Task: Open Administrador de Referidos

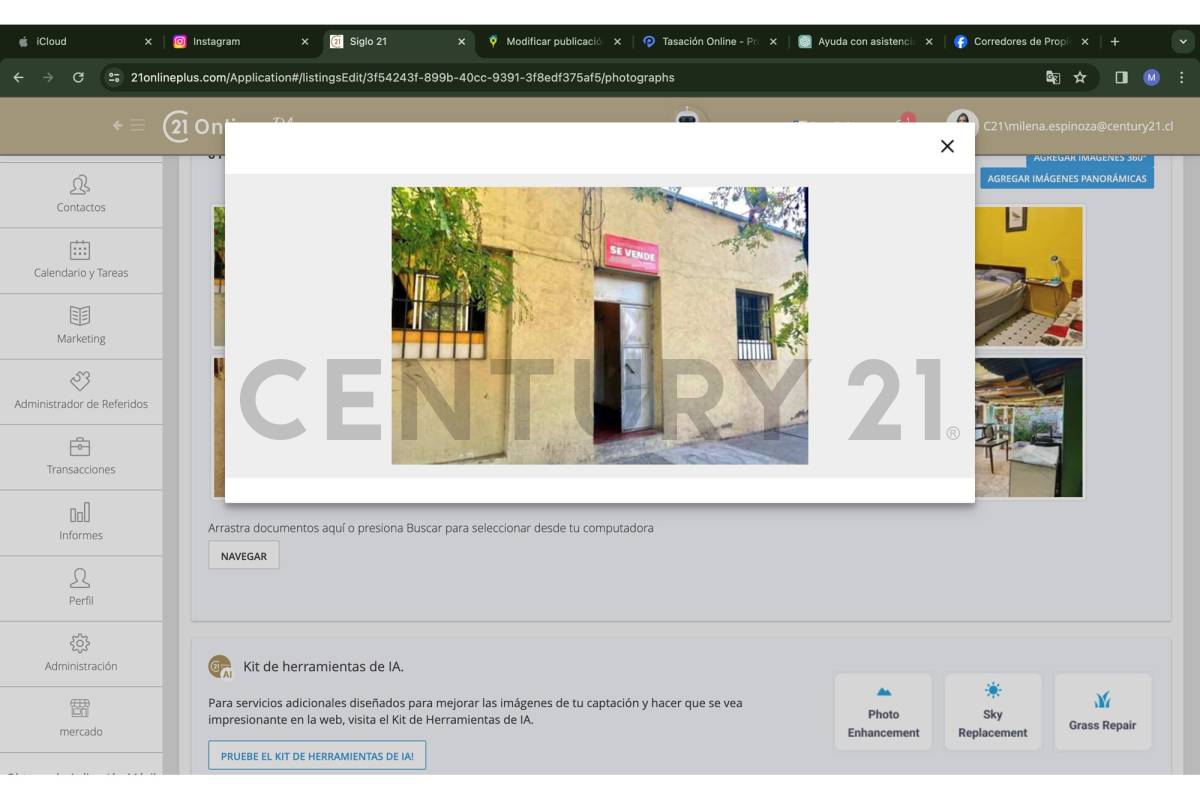Action: (81, 392)
